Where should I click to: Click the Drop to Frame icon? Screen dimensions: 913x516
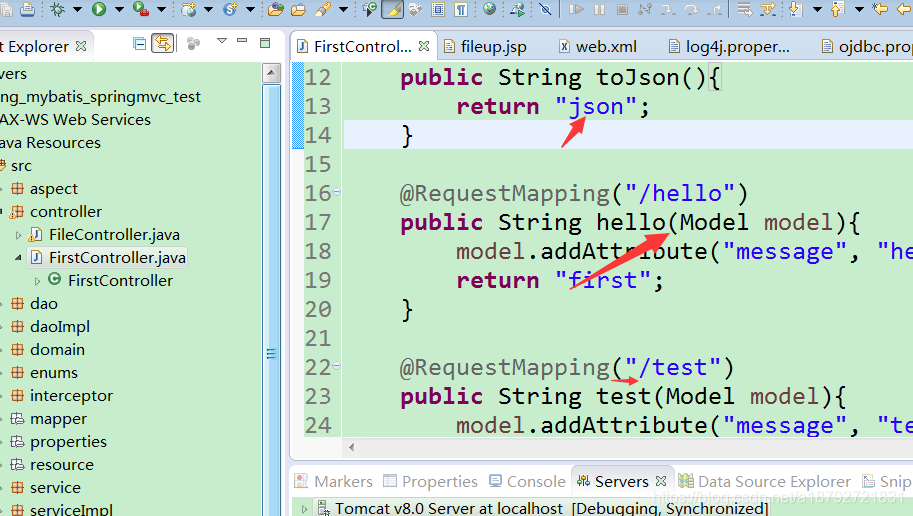coord(745,9)
